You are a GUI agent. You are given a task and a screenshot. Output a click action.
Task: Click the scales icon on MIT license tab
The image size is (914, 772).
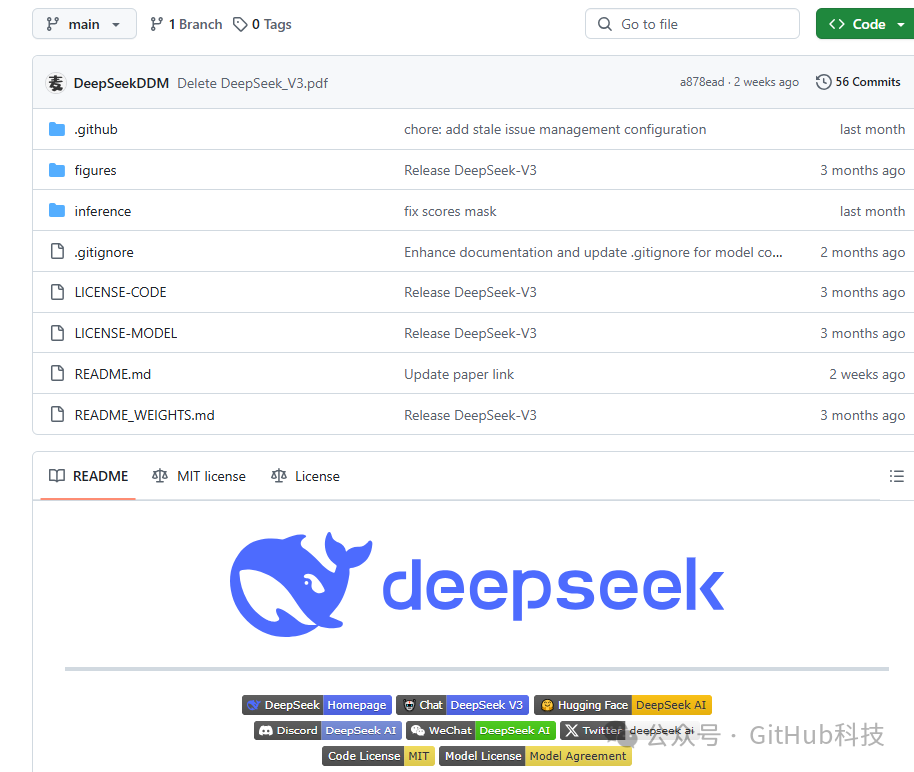[x=160, y=476]
